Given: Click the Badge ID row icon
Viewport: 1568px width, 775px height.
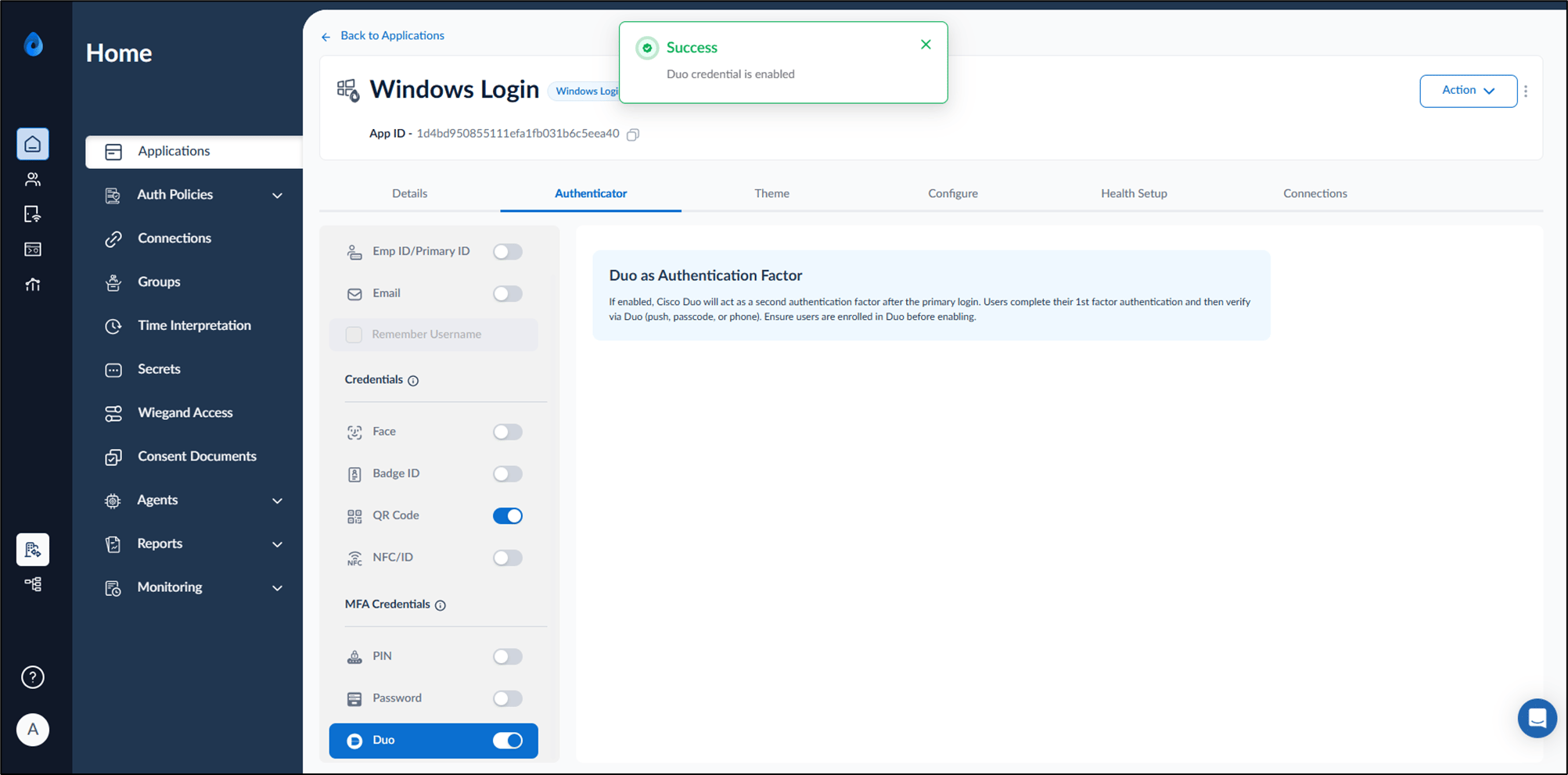Looking at the screenshot, I should click(354, 475).
